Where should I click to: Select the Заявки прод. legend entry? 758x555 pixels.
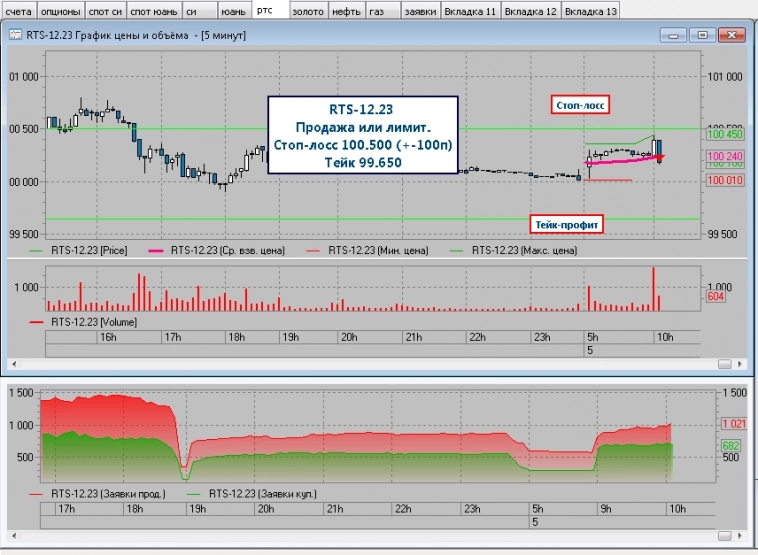(x=105, y=493)
